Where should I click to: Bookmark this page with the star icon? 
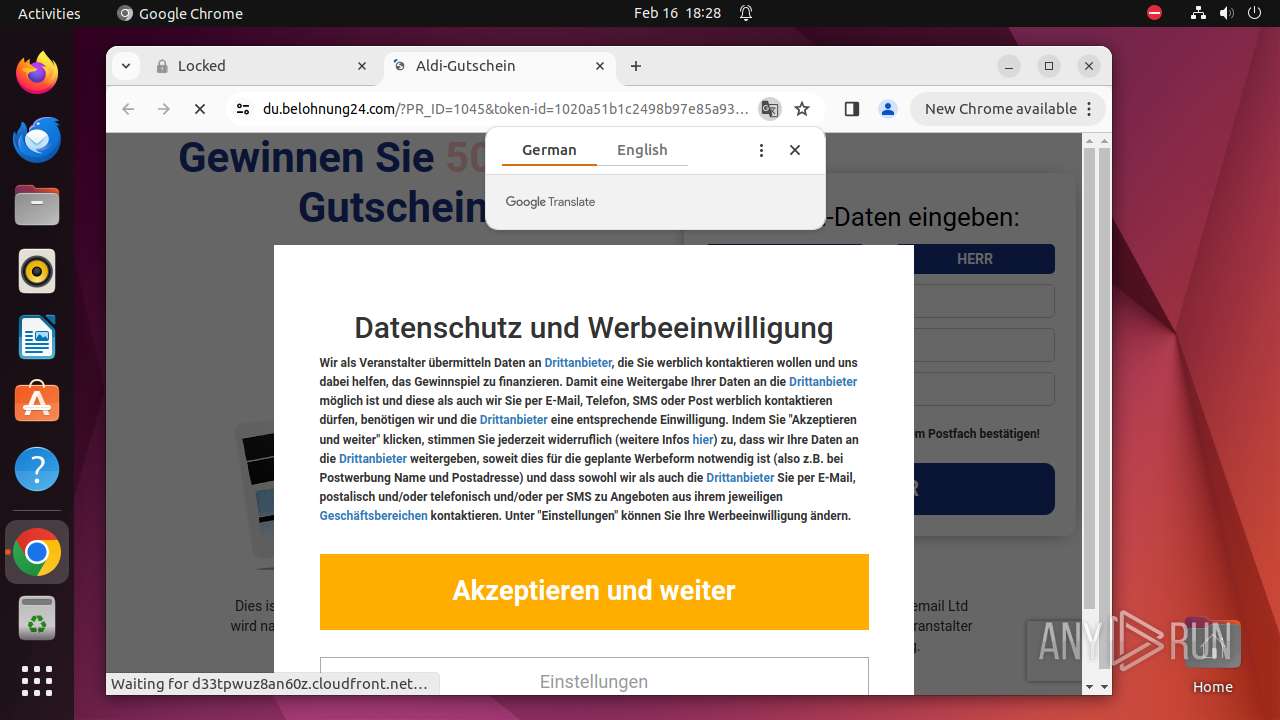[x=802, y=109]
